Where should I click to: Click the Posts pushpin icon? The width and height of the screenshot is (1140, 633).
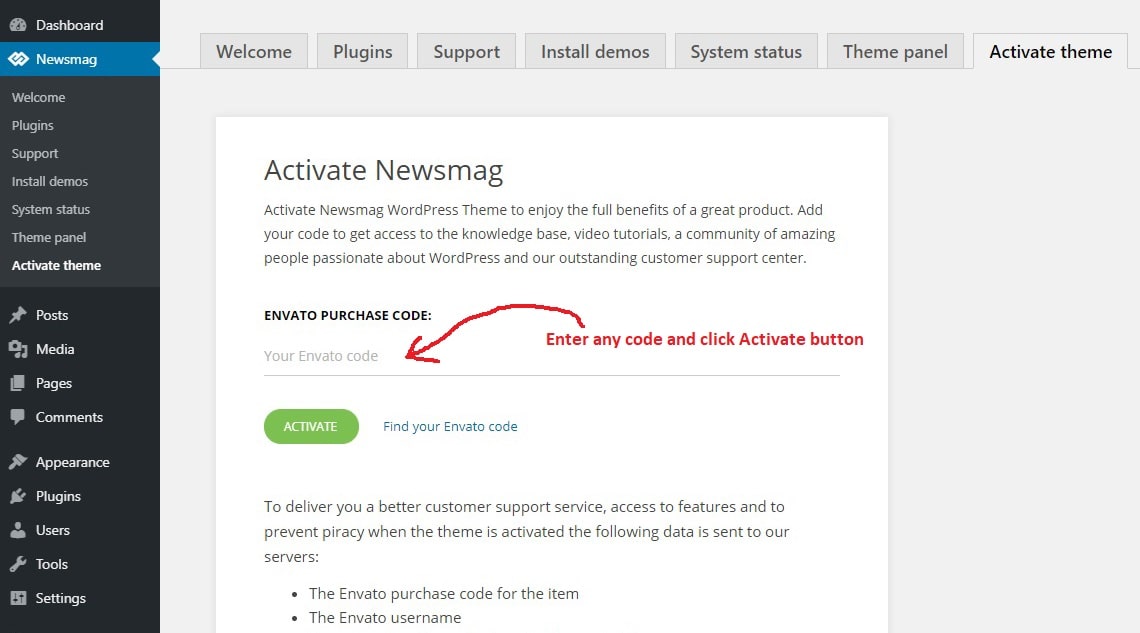(x=18, y=315)
